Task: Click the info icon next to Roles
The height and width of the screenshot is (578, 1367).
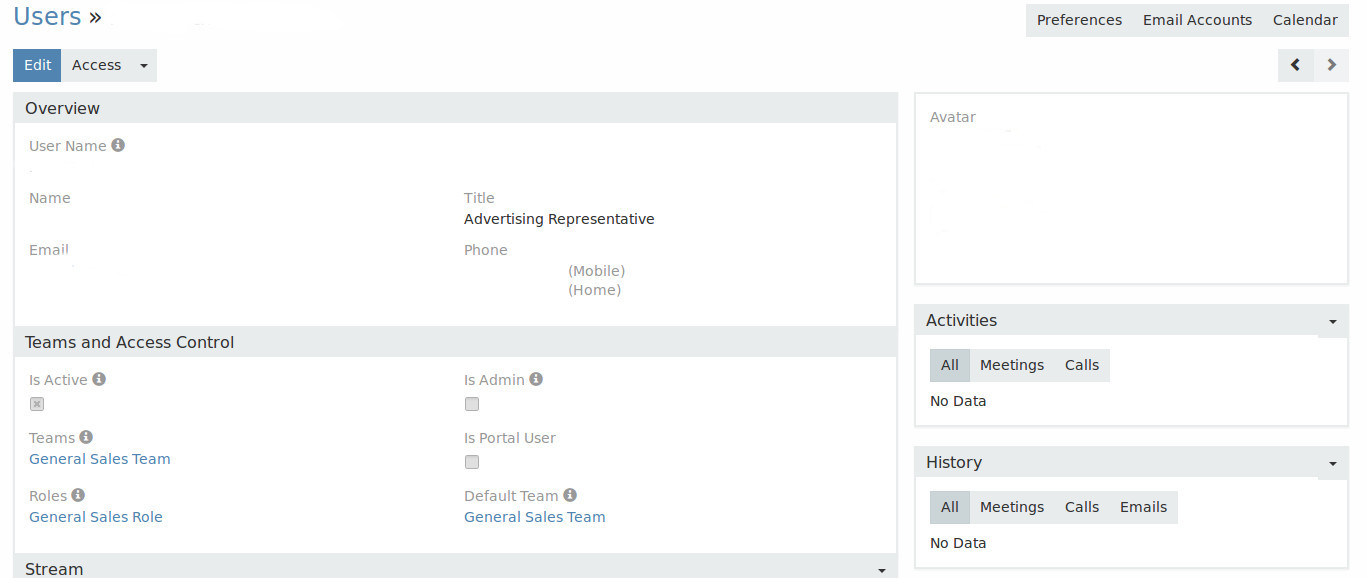Action: point(78,496)
